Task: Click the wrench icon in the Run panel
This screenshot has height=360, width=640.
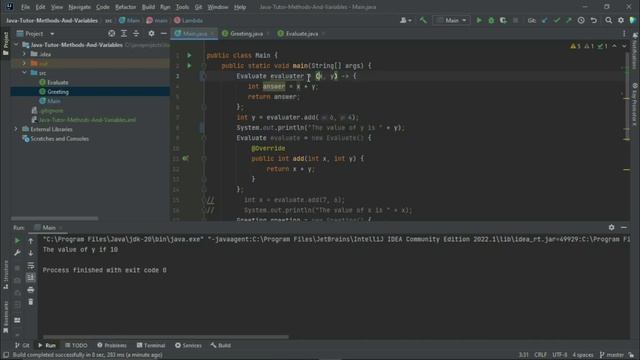Action: (x=17, y=253)
